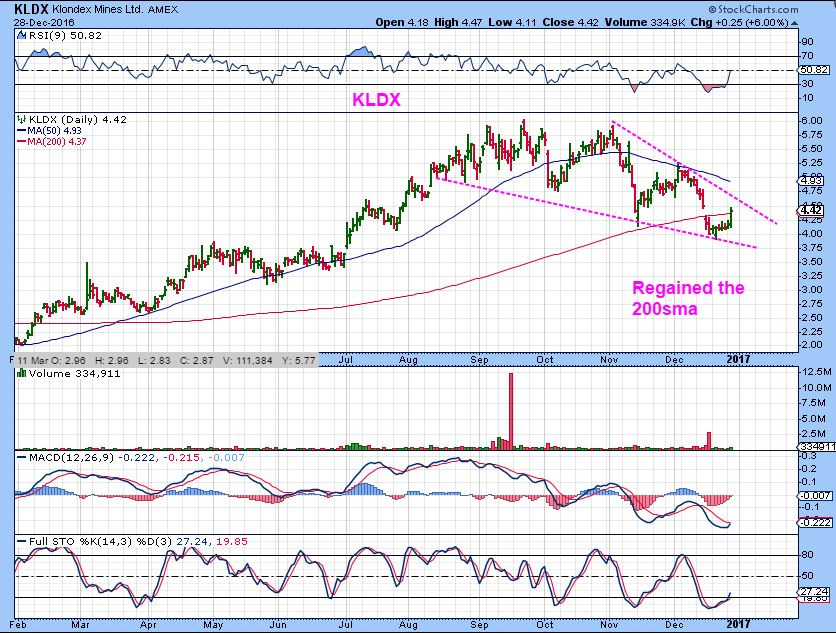Click the 90 level label on RSI axis
The height and width of the screenshot is (634, 836).
[x=807, y=42]
